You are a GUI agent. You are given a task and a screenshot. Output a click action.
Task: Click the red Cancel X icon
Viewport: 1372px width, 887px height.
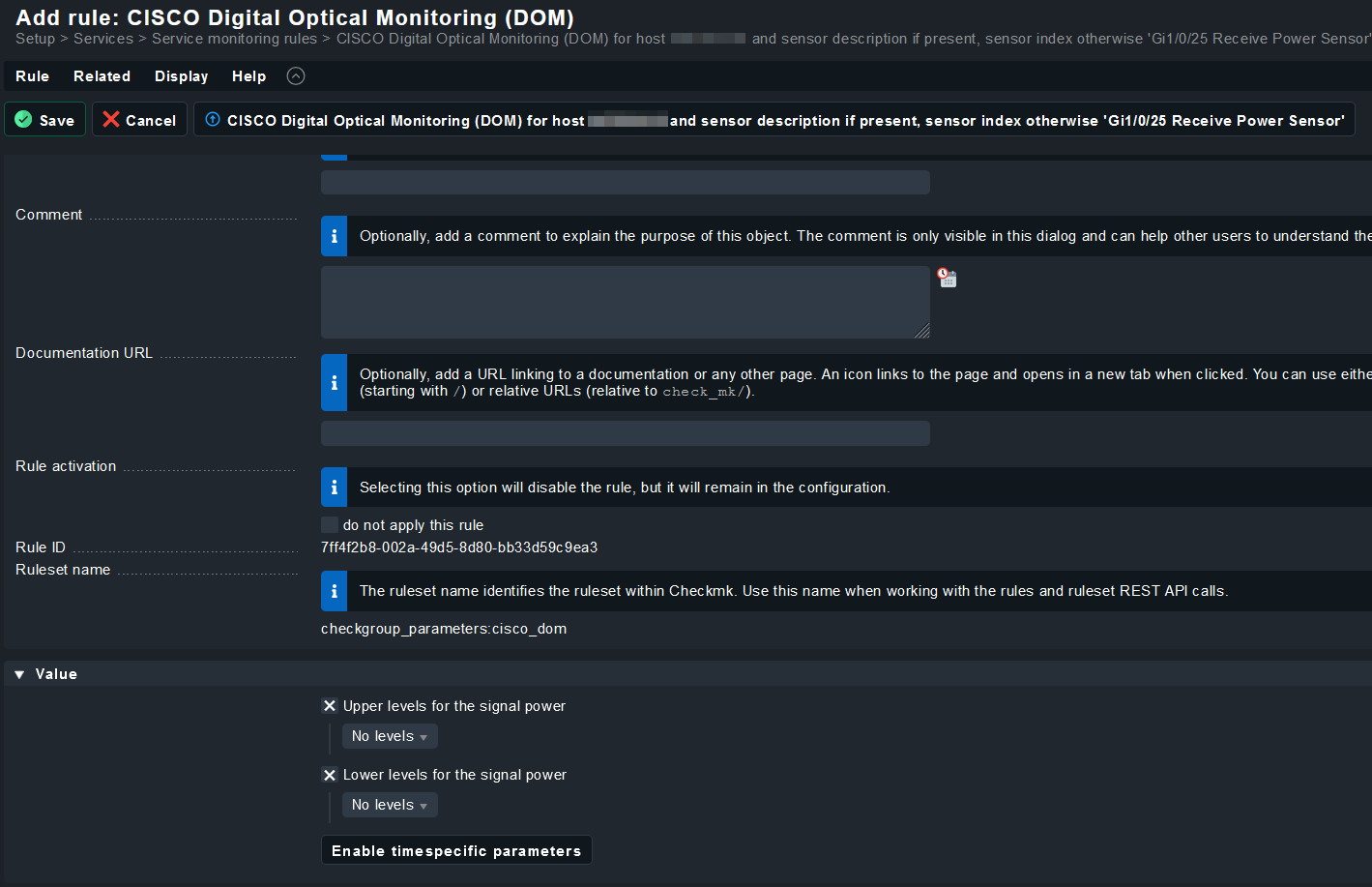(111, 120)
